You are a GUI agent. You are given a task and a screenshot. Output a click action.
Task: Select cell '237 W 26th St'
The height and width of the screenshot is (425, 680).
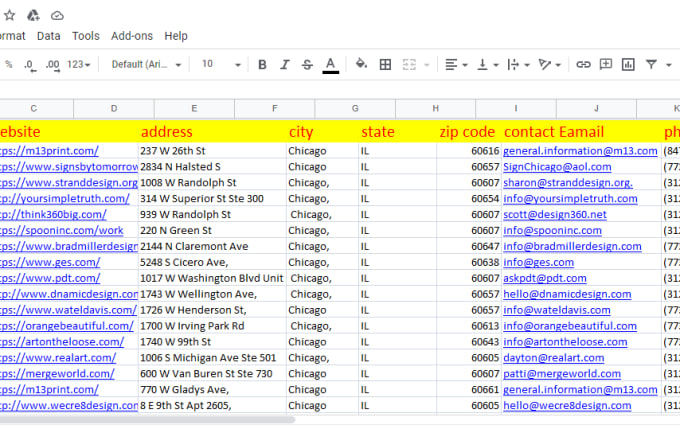(x=212, y=151)
